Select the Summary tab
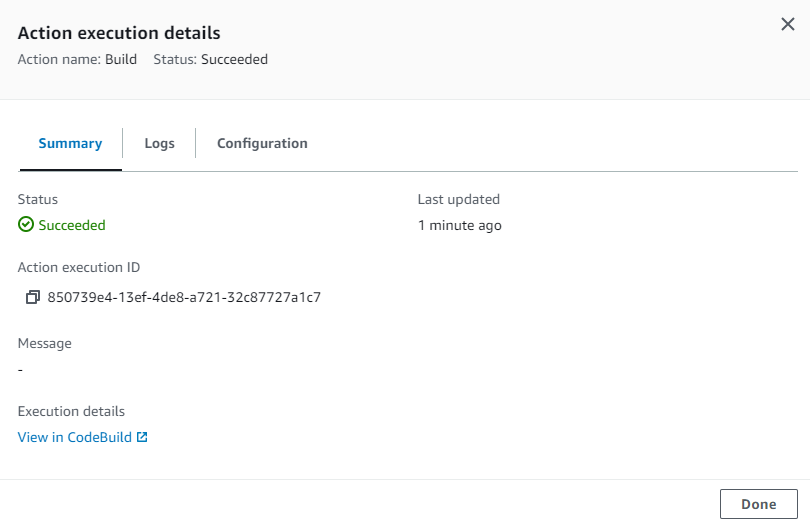This screenshot has height=524, width=810. (x=70, y=143)
